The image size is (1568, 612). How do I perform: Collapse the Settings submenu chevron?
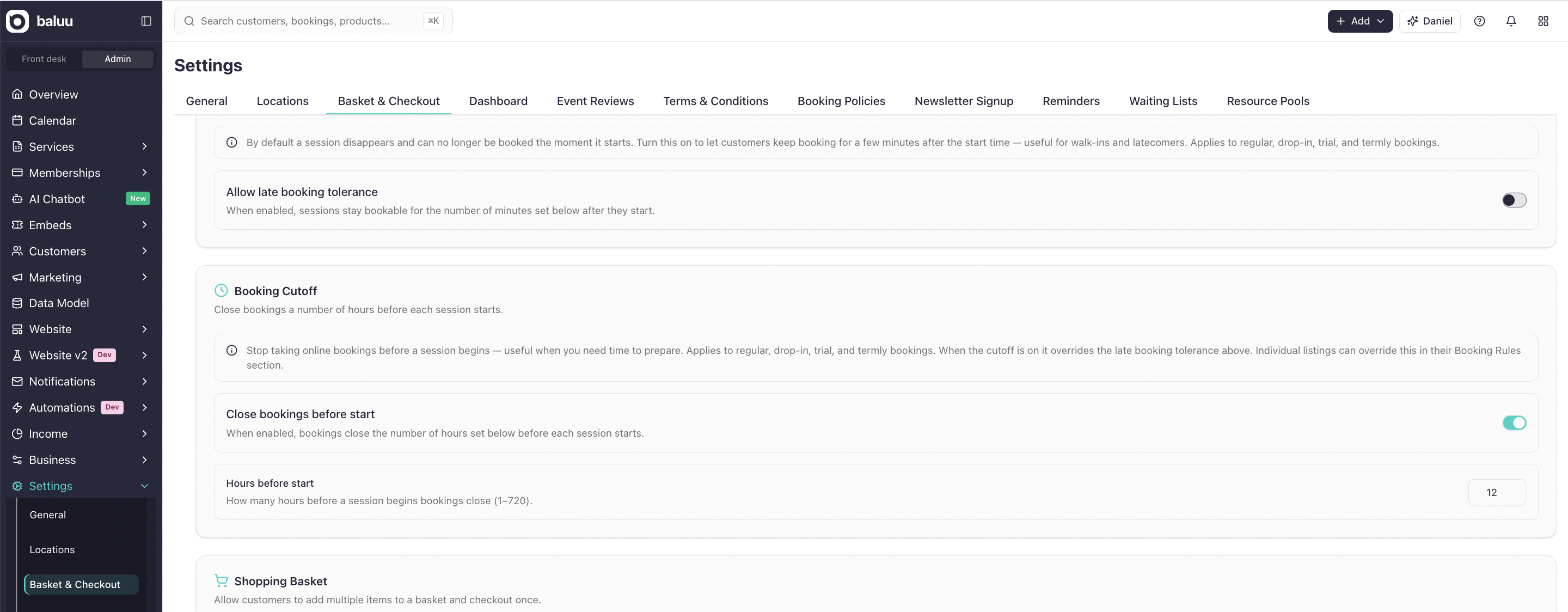[145, 486]
